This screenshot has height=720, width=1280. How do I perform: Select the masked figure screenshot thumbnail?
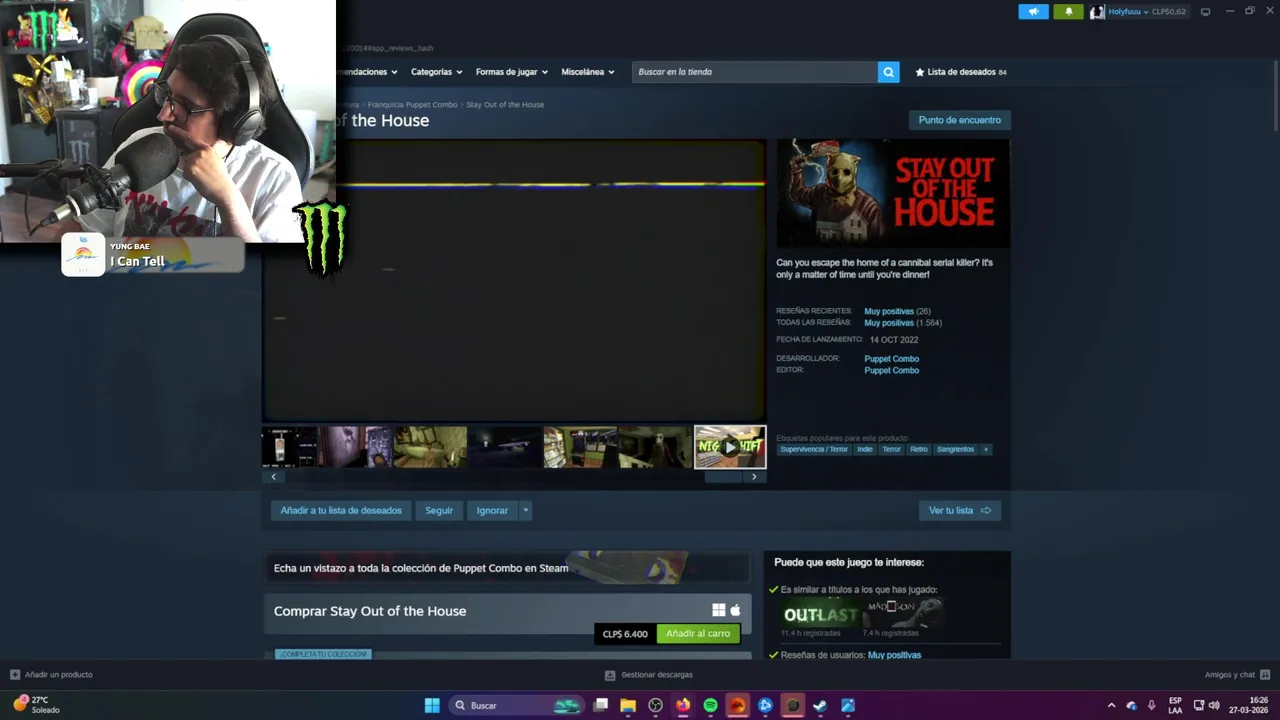(655, 447)
